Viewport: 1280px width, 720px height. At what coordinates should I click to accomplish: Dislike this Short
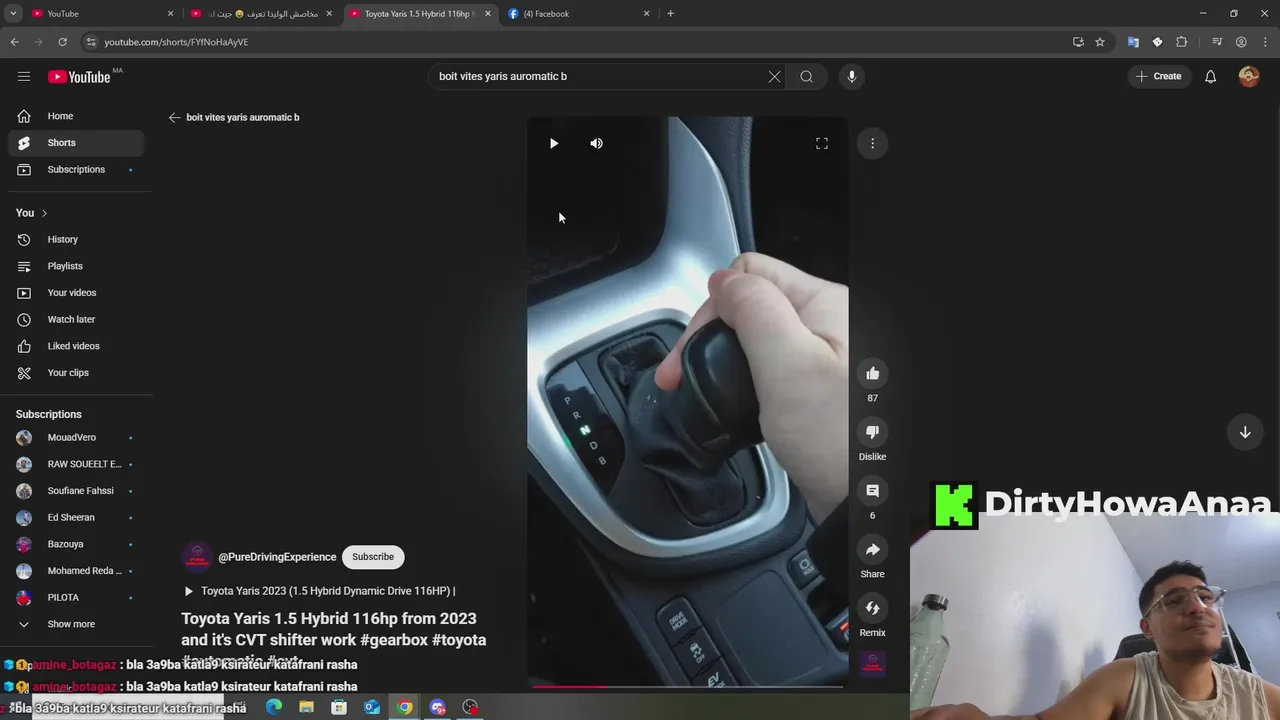872,432
